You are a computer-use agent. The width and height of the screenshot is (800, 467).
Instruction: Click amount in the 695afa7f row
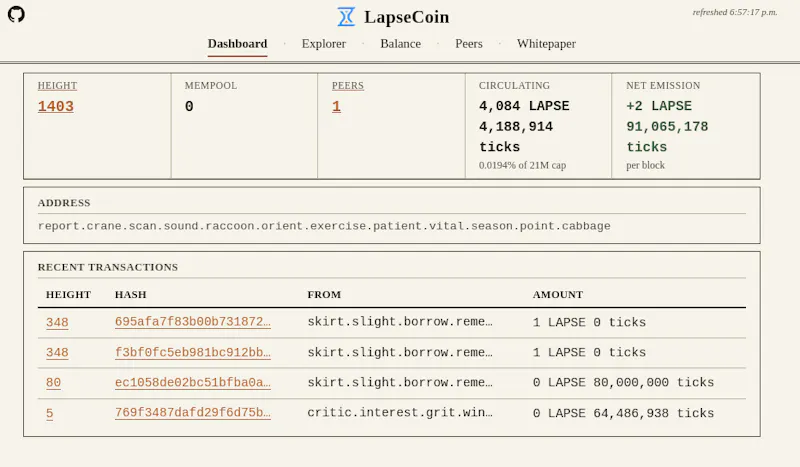tap(589, 322)
